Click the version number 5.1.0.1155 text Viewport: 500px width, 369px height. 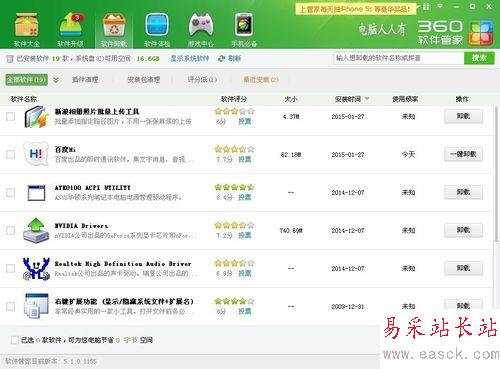(80, 361)
